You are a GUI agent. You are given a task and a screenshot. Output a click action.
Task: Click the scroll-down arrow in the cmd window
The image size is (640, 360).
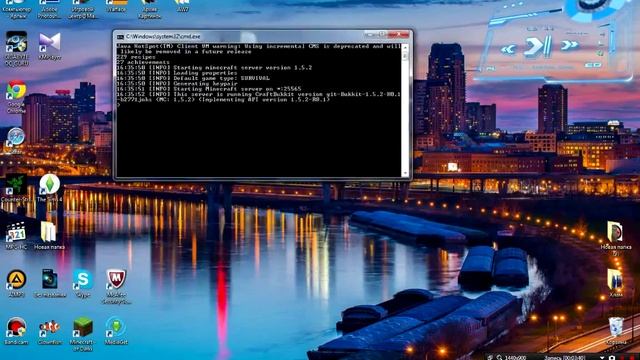[405, 173]
